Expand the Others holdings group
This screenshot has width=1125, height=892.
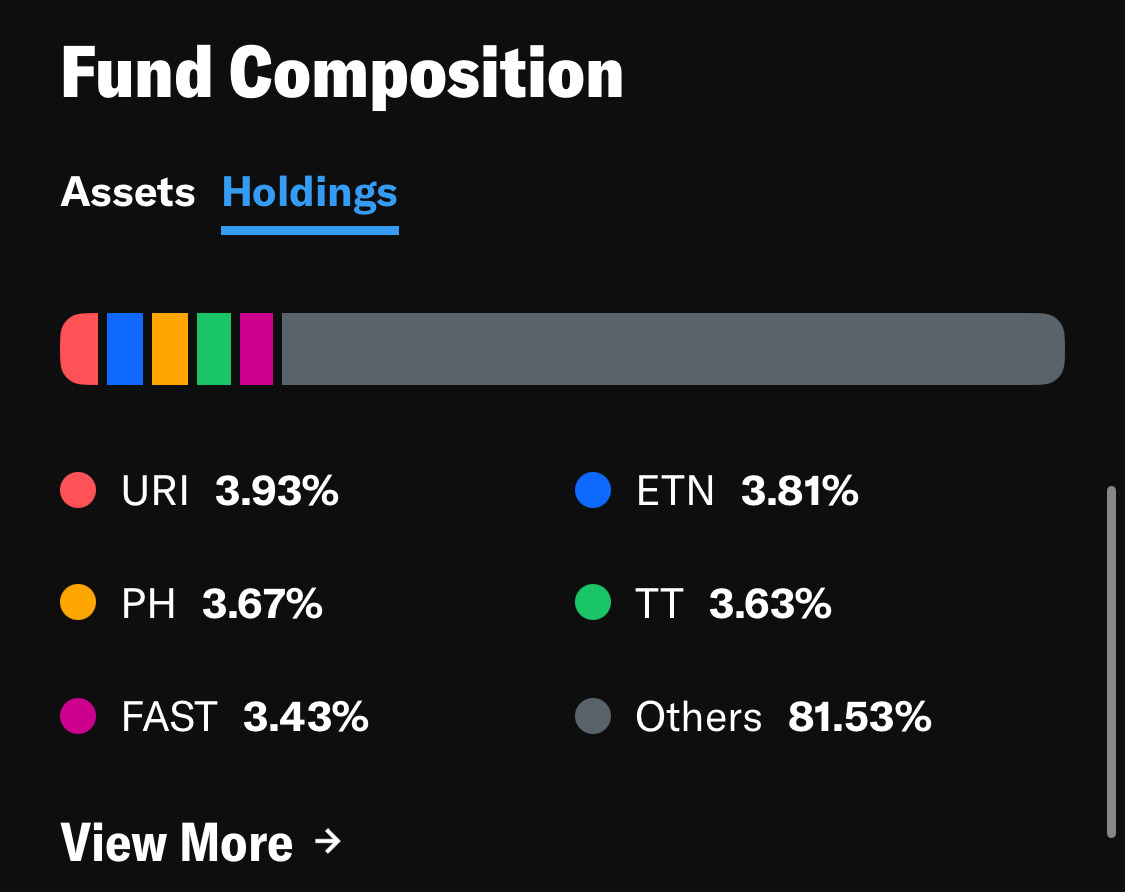click(x=700, y=717)
